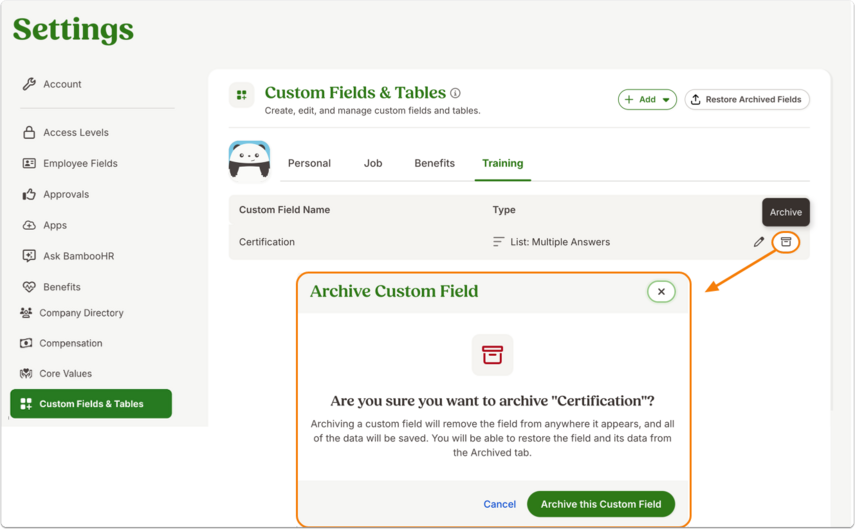This screenshot has width=855, height=529.
Task: Click the info icon next to Custom Fields & Tables
Action: point(455,93)
